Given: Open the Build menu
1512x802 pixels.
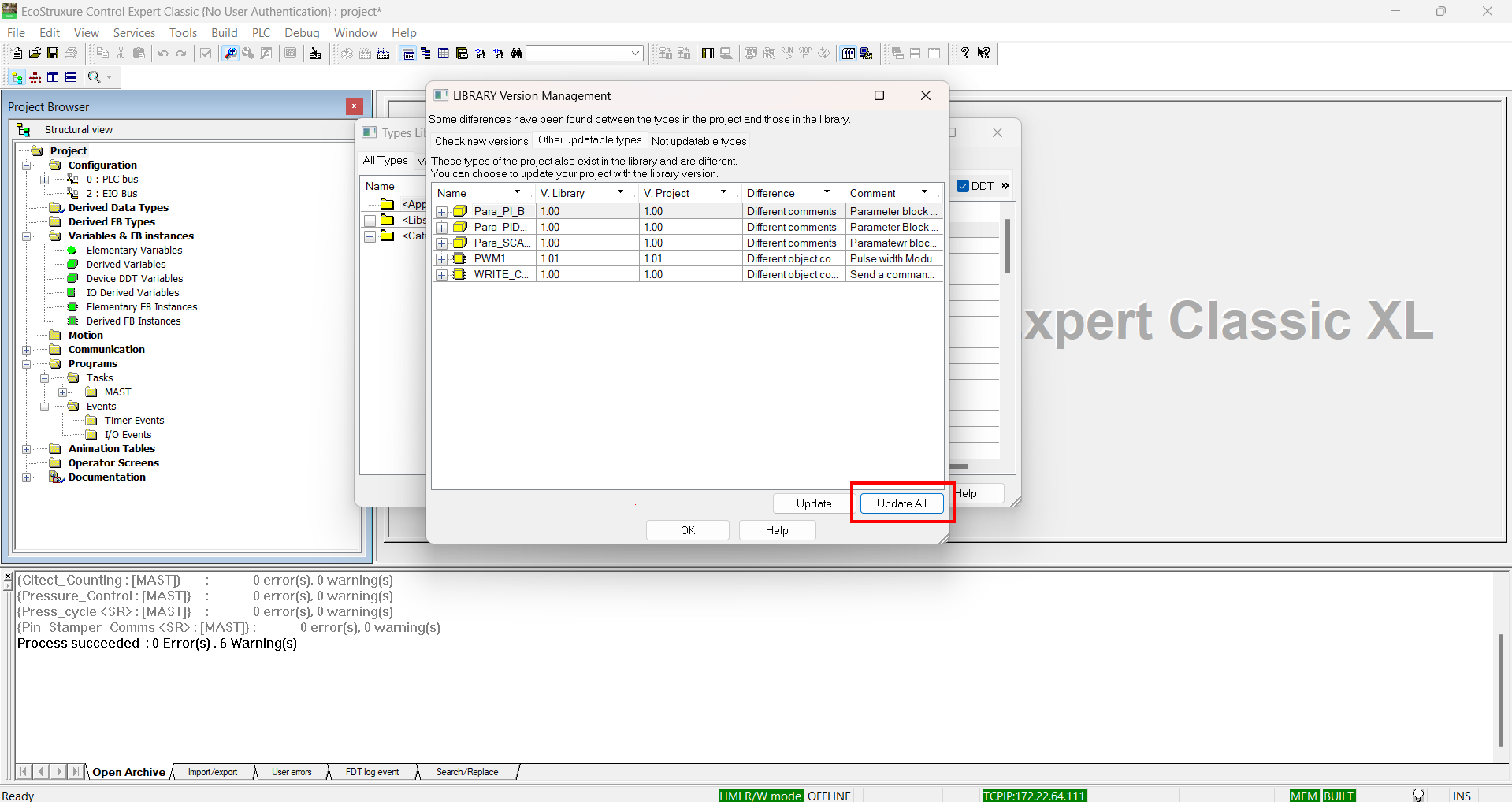Looking at the screenshot, I should [224, 32].
